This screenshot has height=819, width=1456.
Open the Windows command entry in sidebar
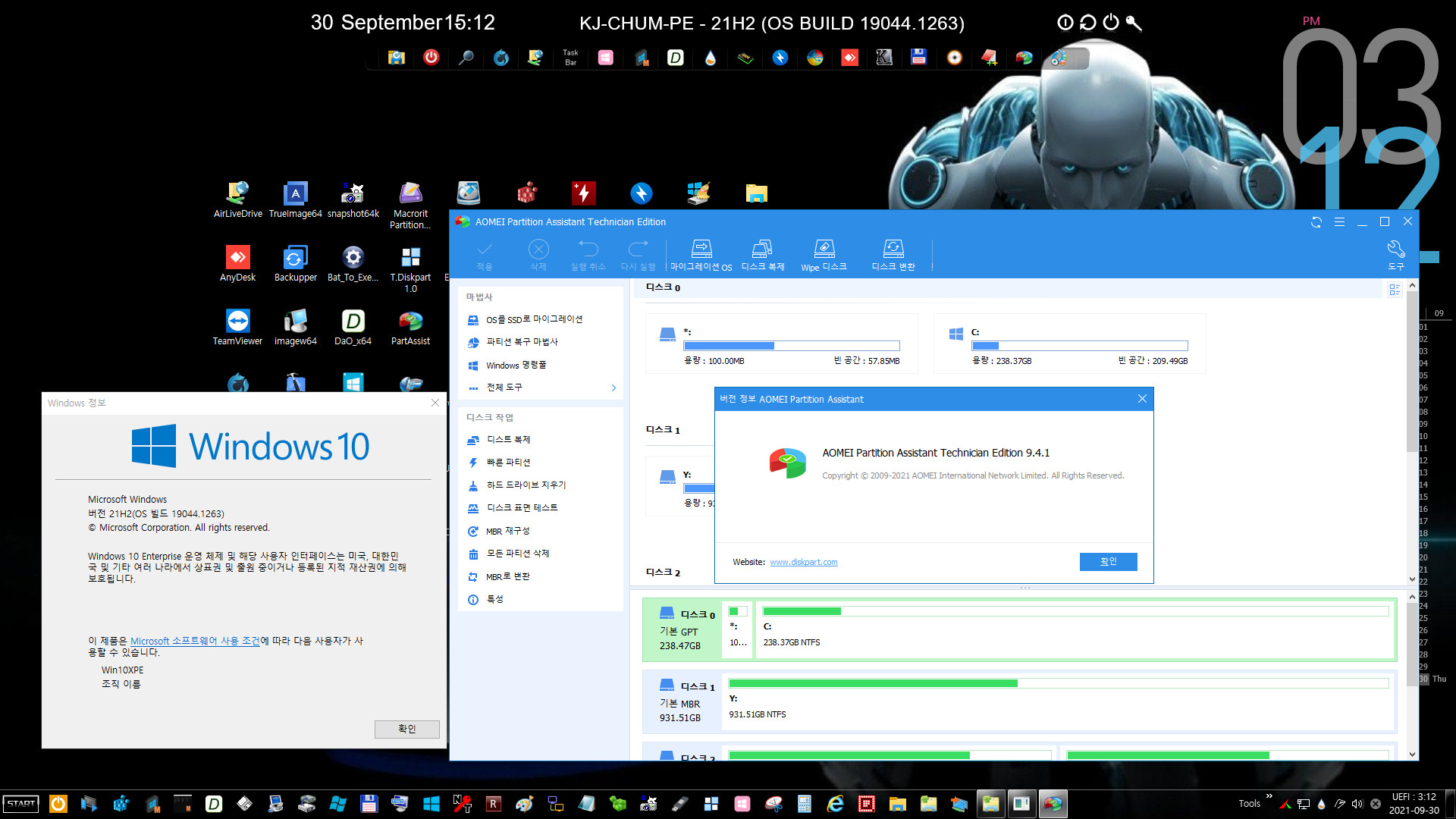(516, 365)
